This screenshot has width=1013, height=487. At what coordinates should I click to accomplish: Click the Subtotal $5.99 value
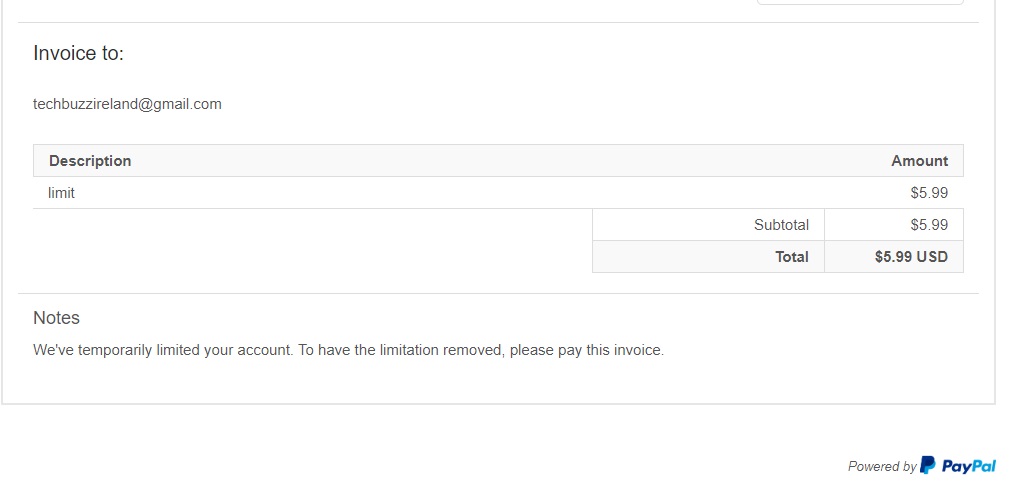point(929,225)
